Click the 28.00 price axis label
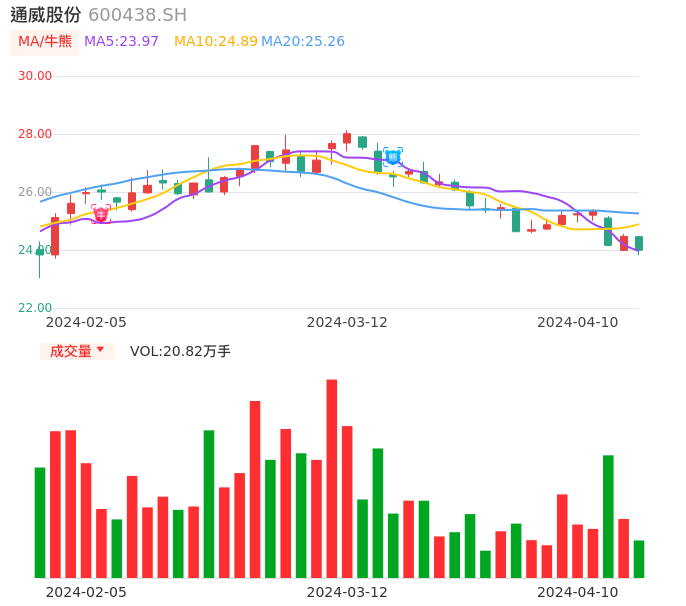This screenshot has width=686, height=606. [x=35, y=134]
